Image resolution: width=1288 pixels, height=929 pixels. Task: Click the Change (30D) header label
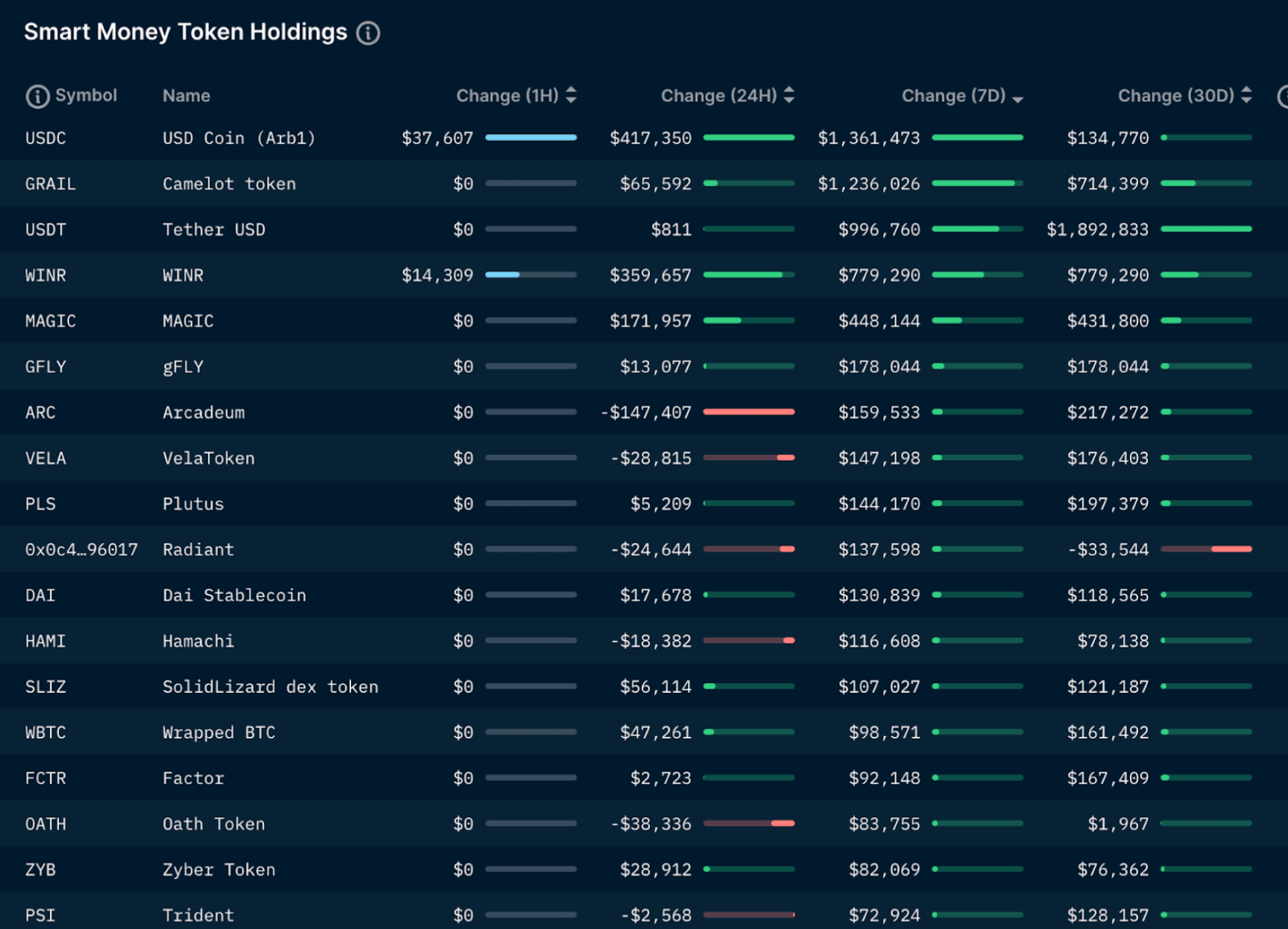click(x=1175, y=96)
